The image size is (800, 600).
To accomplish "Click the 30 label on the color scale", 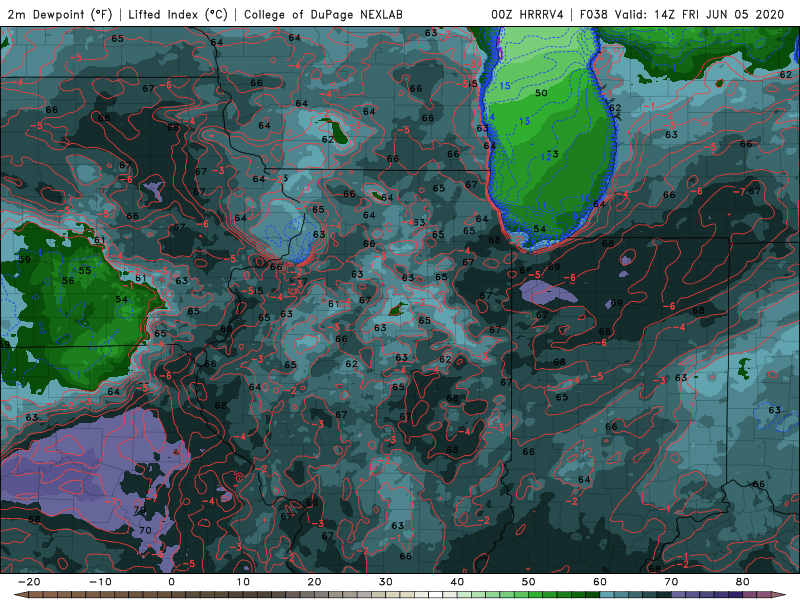I will tap(386, 582).
